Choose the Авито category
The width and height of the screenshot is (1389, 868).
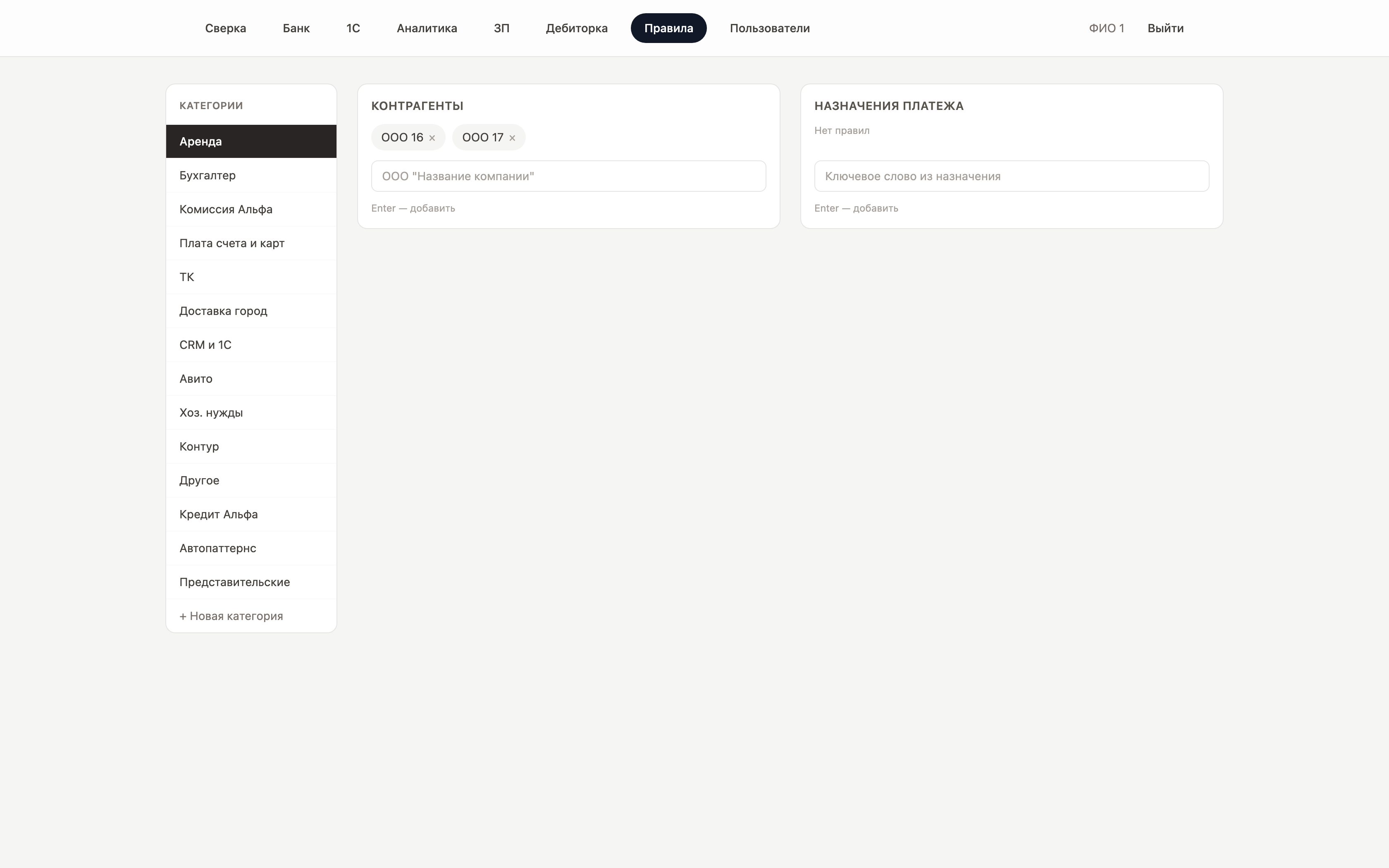251,378
